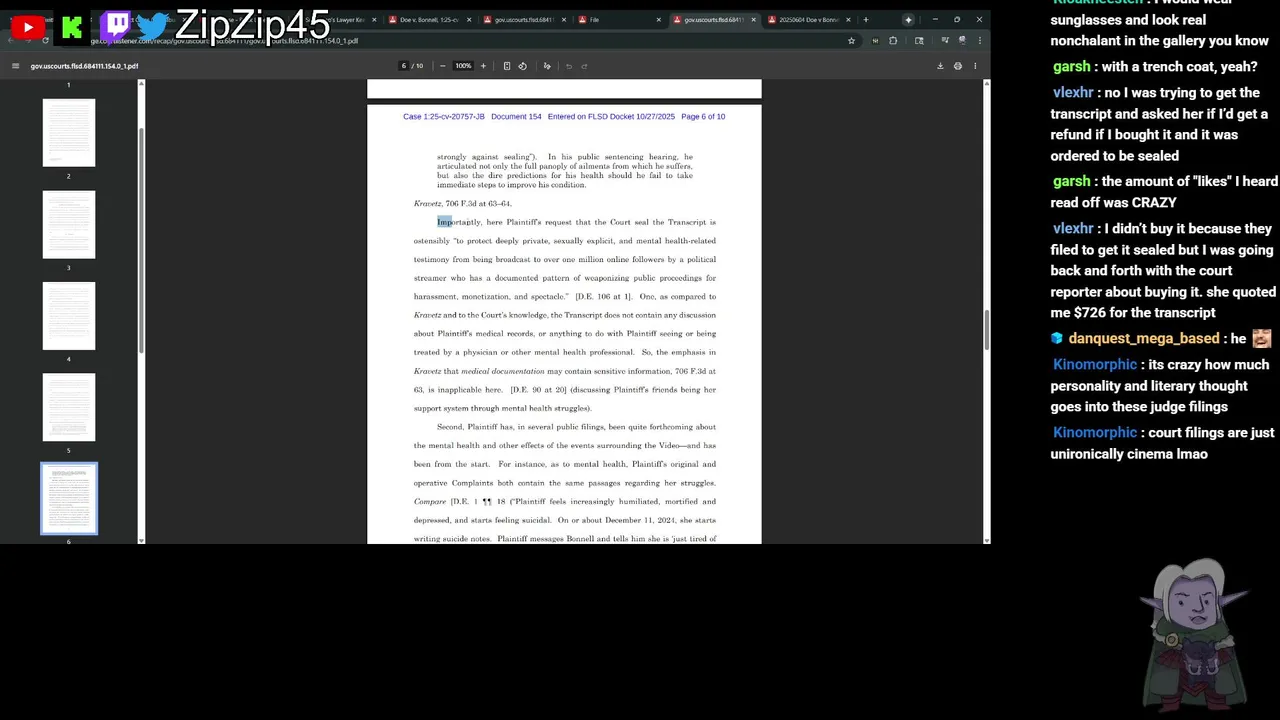Click the 'Kravetz, 706 F.3d at 63–64' citation
Screen dimensions: 1280x720
click(x=462, y=204)
